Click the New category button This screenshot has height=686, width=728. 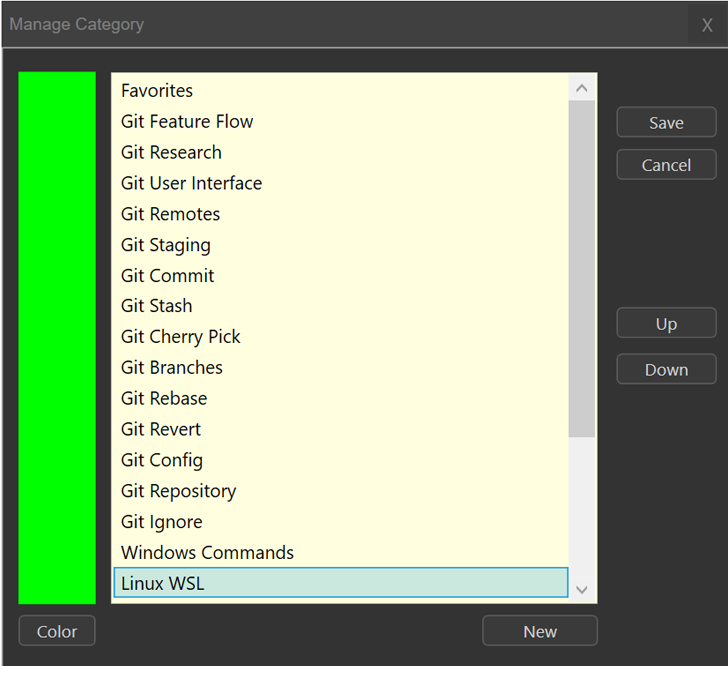point(539,631)
